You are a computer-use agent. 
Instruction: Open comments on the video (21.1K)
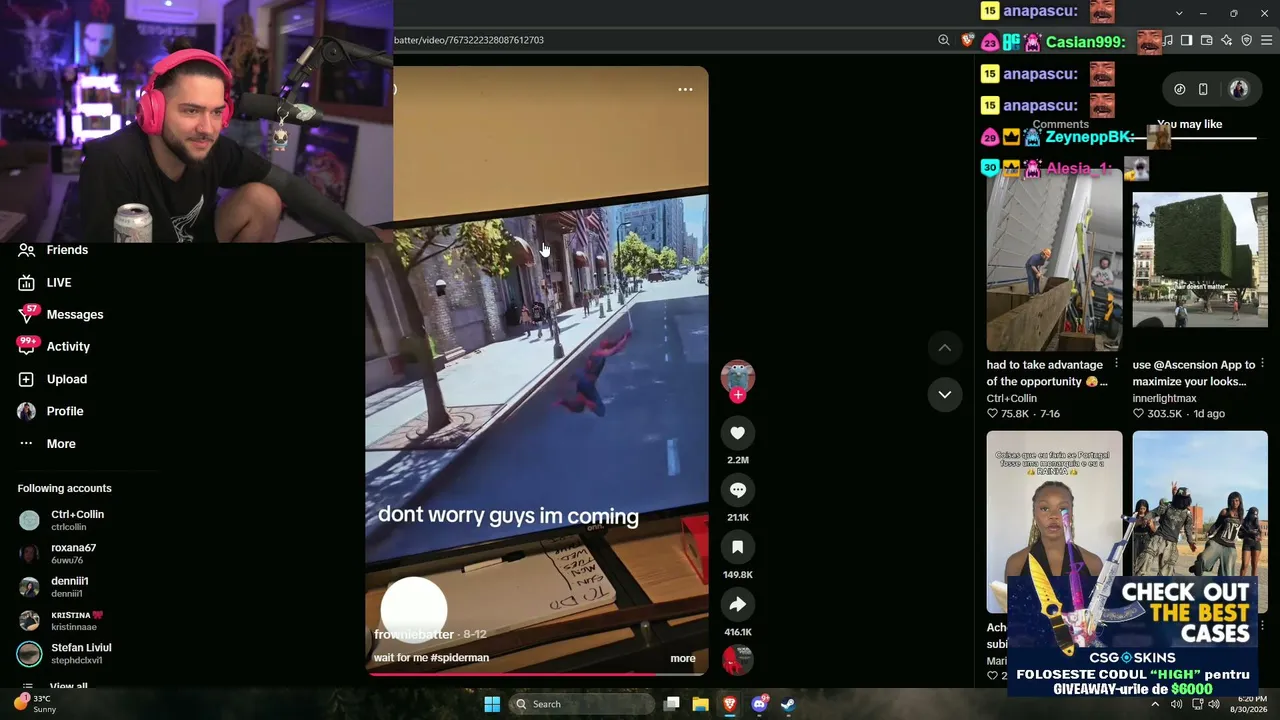coord(737,490)
